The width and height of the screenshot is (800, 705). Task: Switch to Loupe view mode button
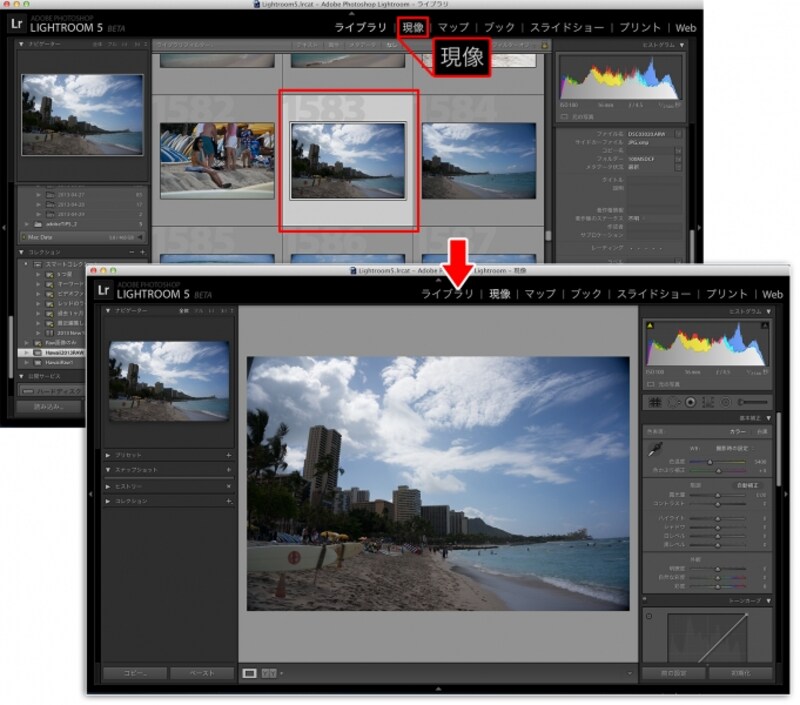[250, 673]
